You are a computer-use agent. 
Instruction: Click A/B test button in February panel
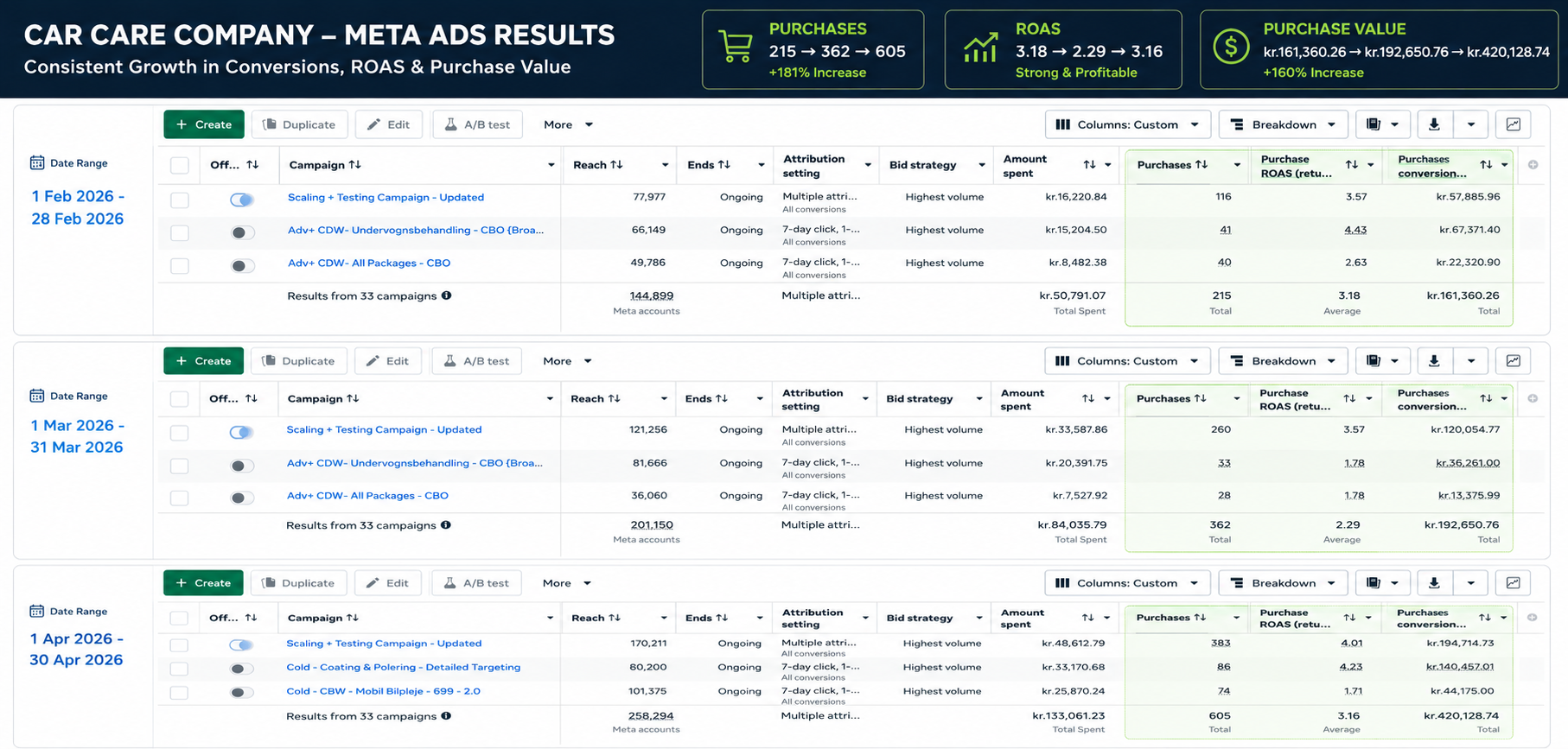[x=478, y=124]
